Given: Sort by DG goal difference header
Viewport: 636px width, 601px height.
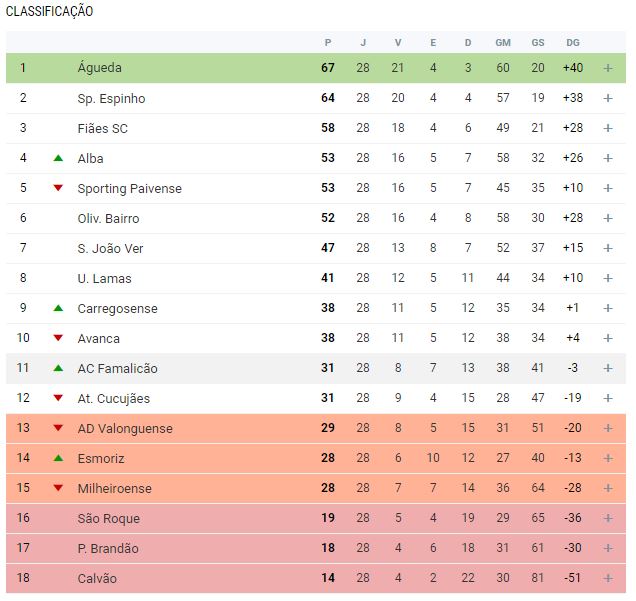Looking at the screenshot, I should pyautogui.click(x=573, y=42).
